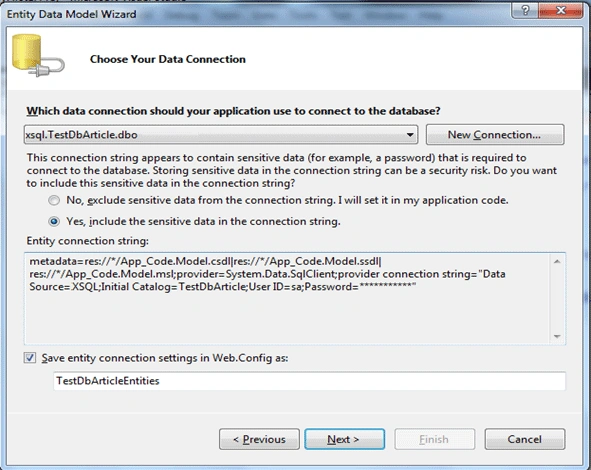
Task: Click the xsql.TestDbArticle.dbo combo box
Action: [x=221, y=135]
